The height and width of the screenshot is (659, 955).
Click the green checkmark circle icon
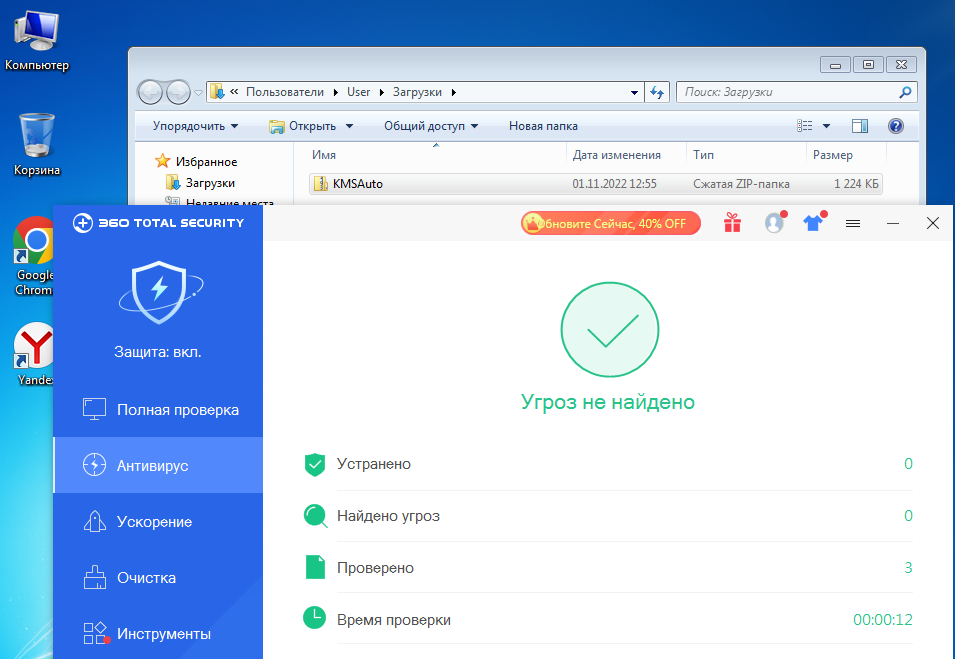coord(609,330)
